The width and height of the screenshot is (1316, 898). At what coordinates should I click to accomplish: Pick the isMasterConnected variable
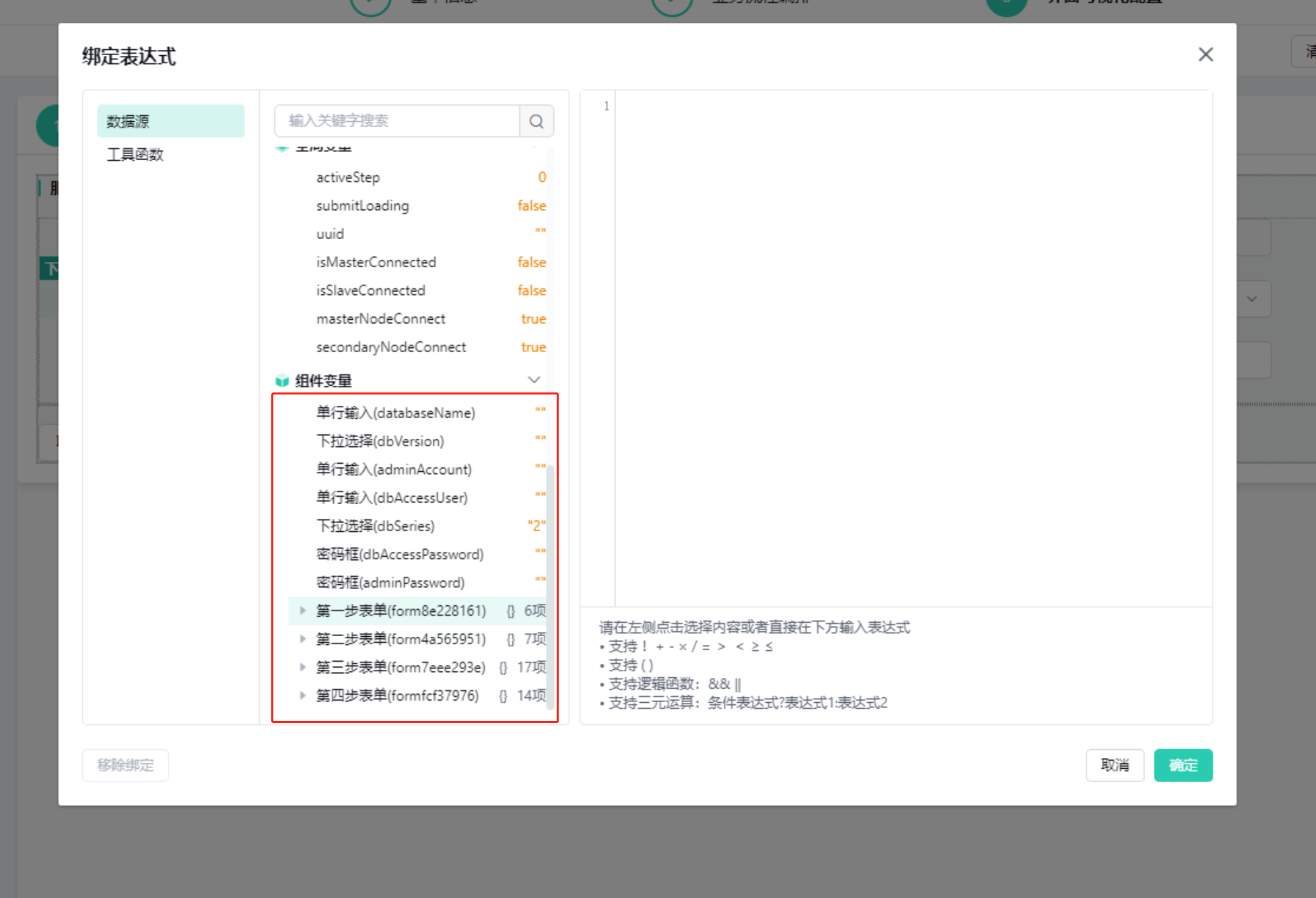point(376,263)
